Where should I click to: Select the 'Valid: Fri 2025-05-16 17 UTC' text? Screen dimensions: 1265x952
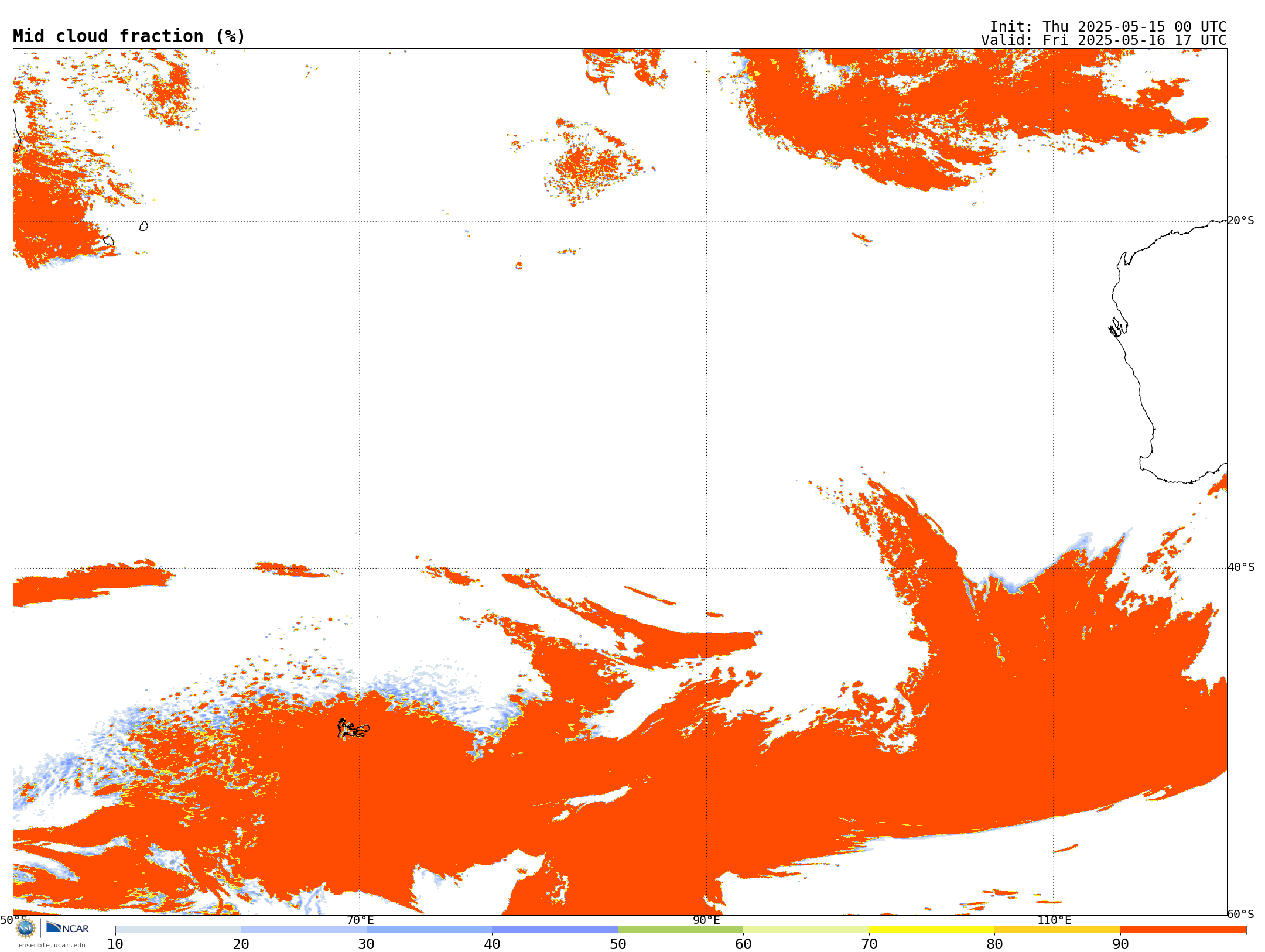(x=1104, y=40)
